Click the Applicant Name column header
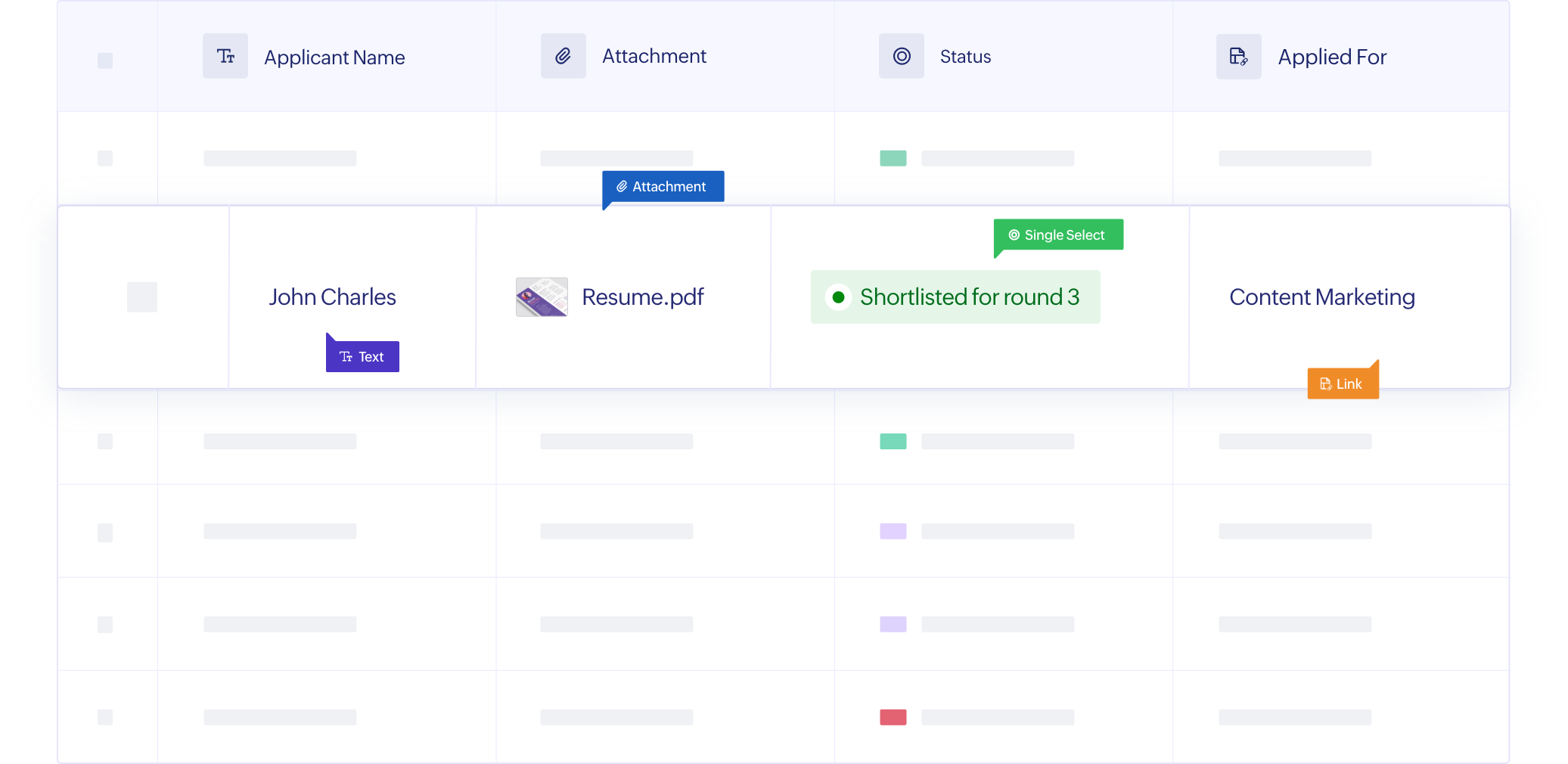Screen dimensions: 1568x764 334,57
